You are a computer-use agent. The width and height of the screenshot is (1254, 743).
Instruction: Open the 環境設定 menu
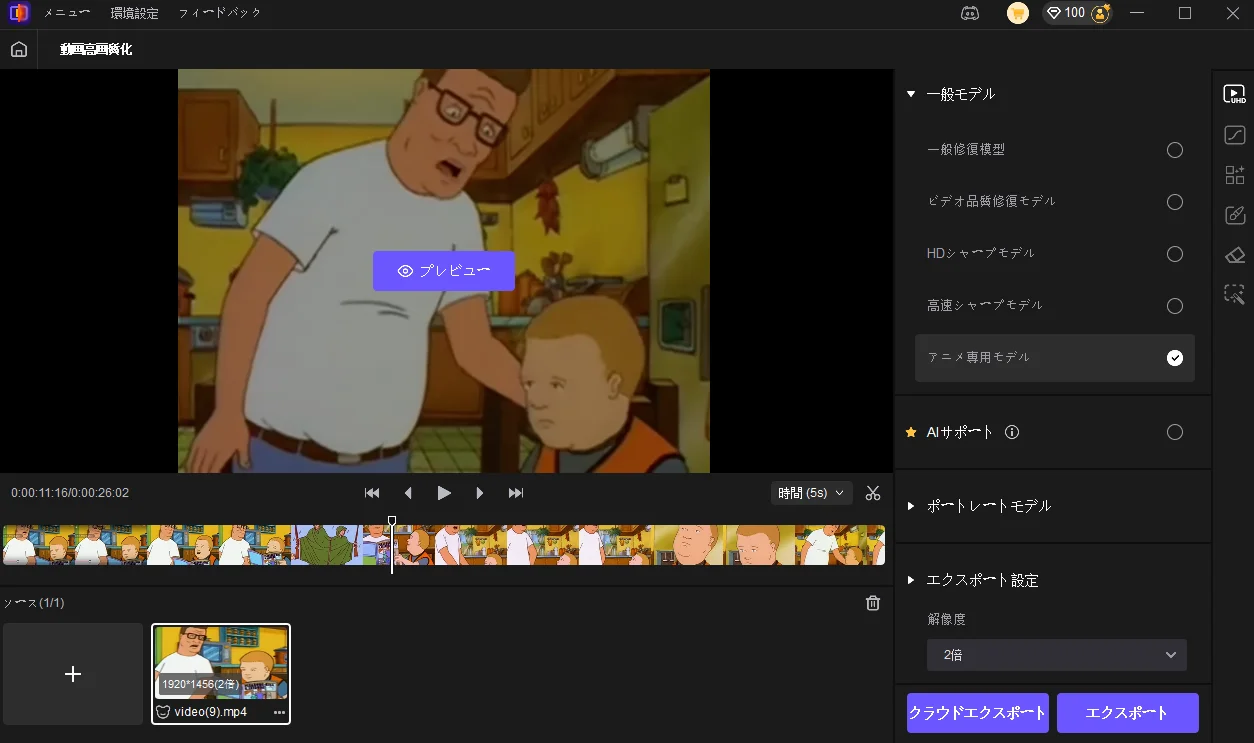134,13
